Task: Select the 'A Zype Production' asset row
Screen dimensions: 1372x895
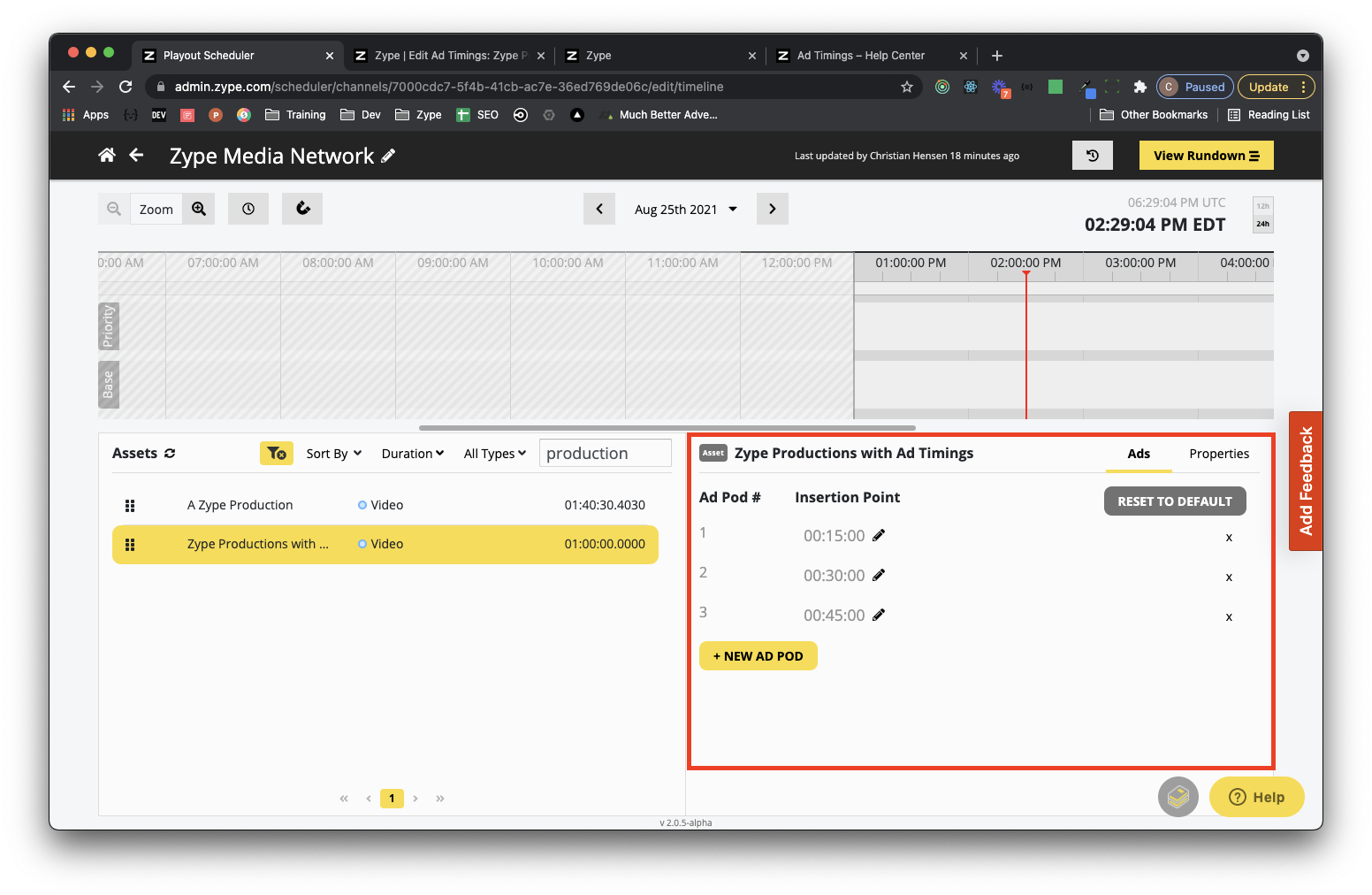Action: pos(385,505)
